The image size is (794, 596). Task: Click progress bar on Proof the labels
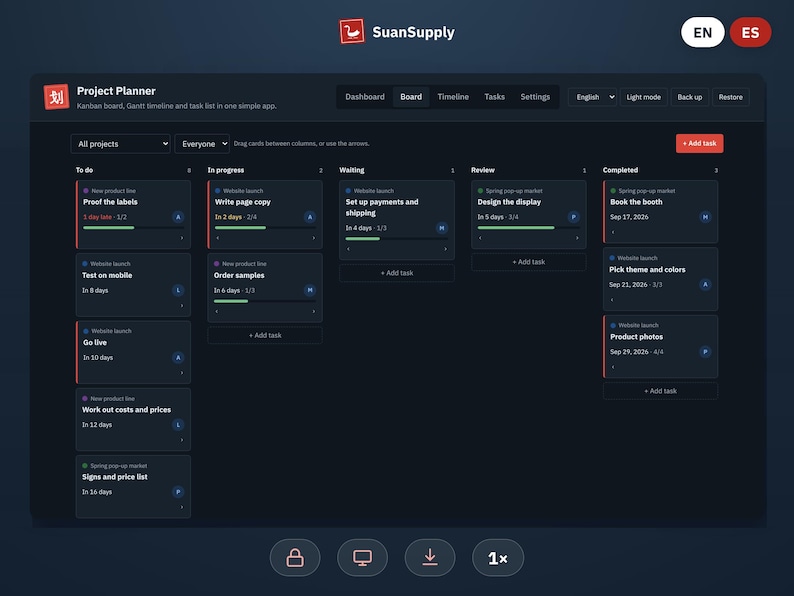click(x=133, y=228)
